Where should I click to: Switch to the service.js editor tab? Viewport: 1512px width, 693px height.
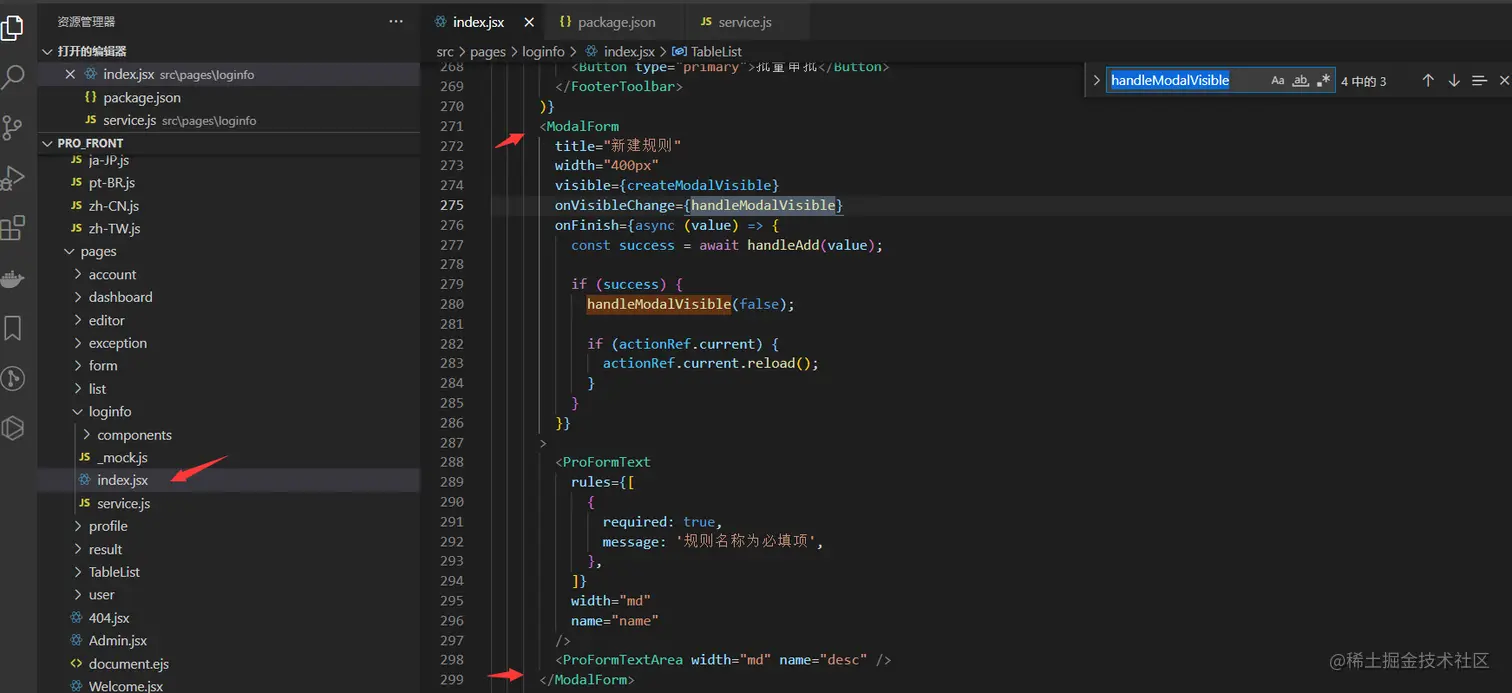point(745,22)
